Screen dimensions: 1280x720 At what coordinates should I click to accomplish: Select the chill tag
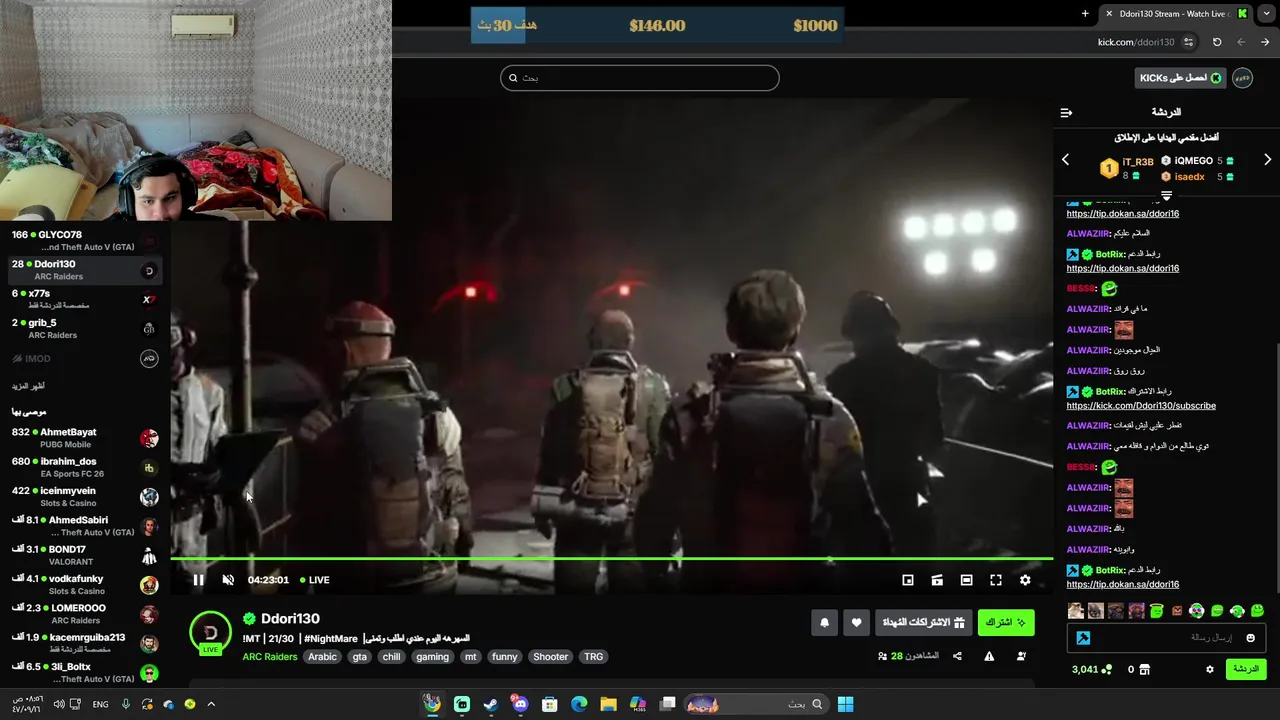tap(391, 657)
